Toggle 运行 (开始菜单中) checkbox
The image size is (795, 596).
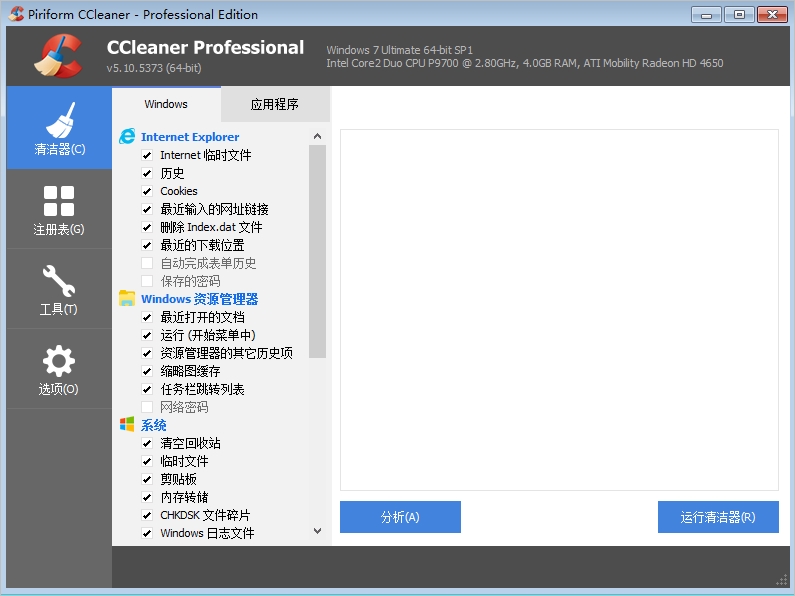click(147, 335)
